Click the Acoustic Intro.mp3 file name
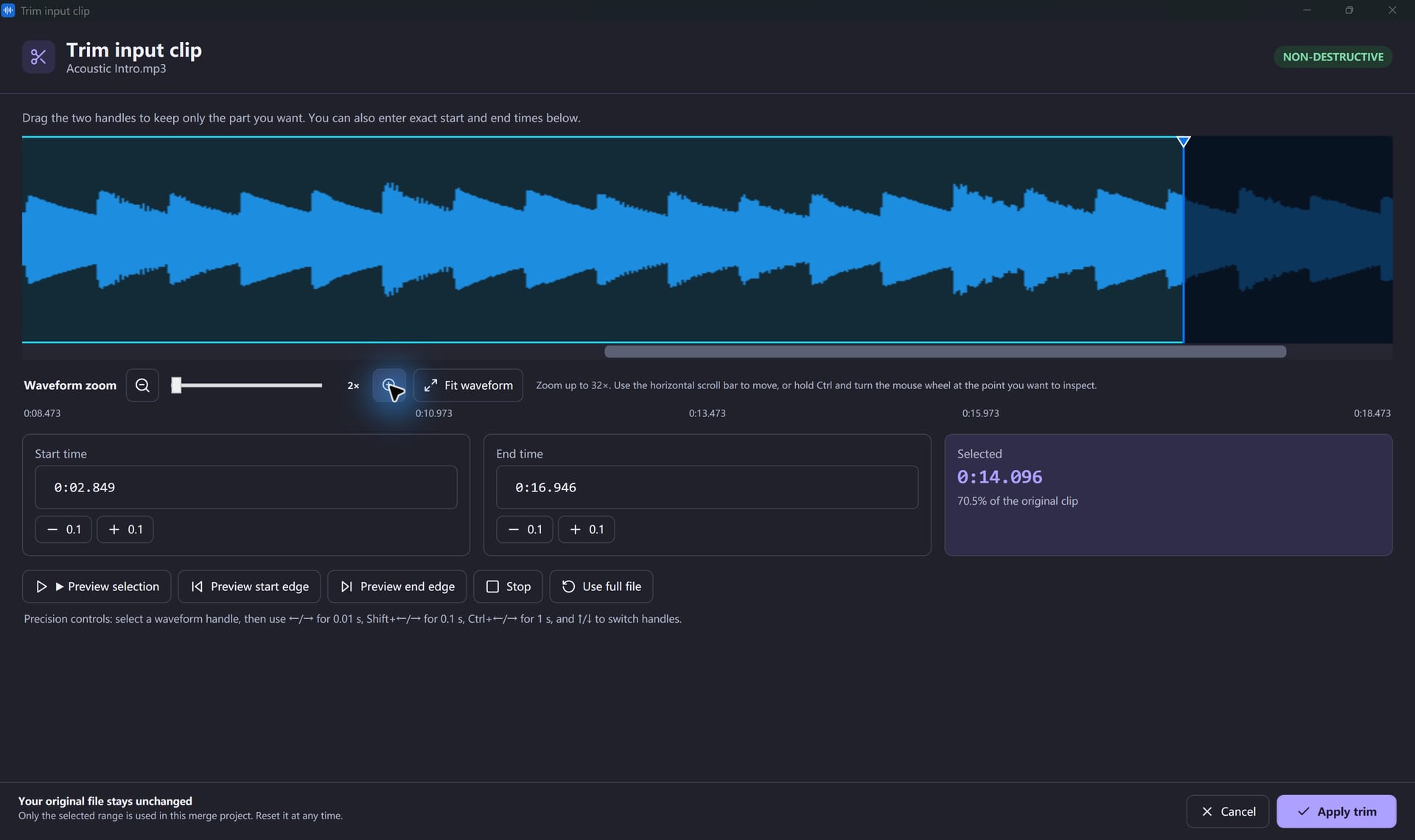1415x840 pixels. [116, 69]
